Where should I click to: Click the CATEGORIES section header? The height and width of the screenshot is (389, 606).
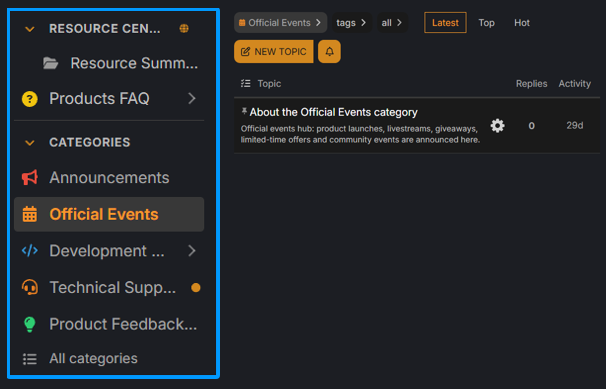(90, 143)
